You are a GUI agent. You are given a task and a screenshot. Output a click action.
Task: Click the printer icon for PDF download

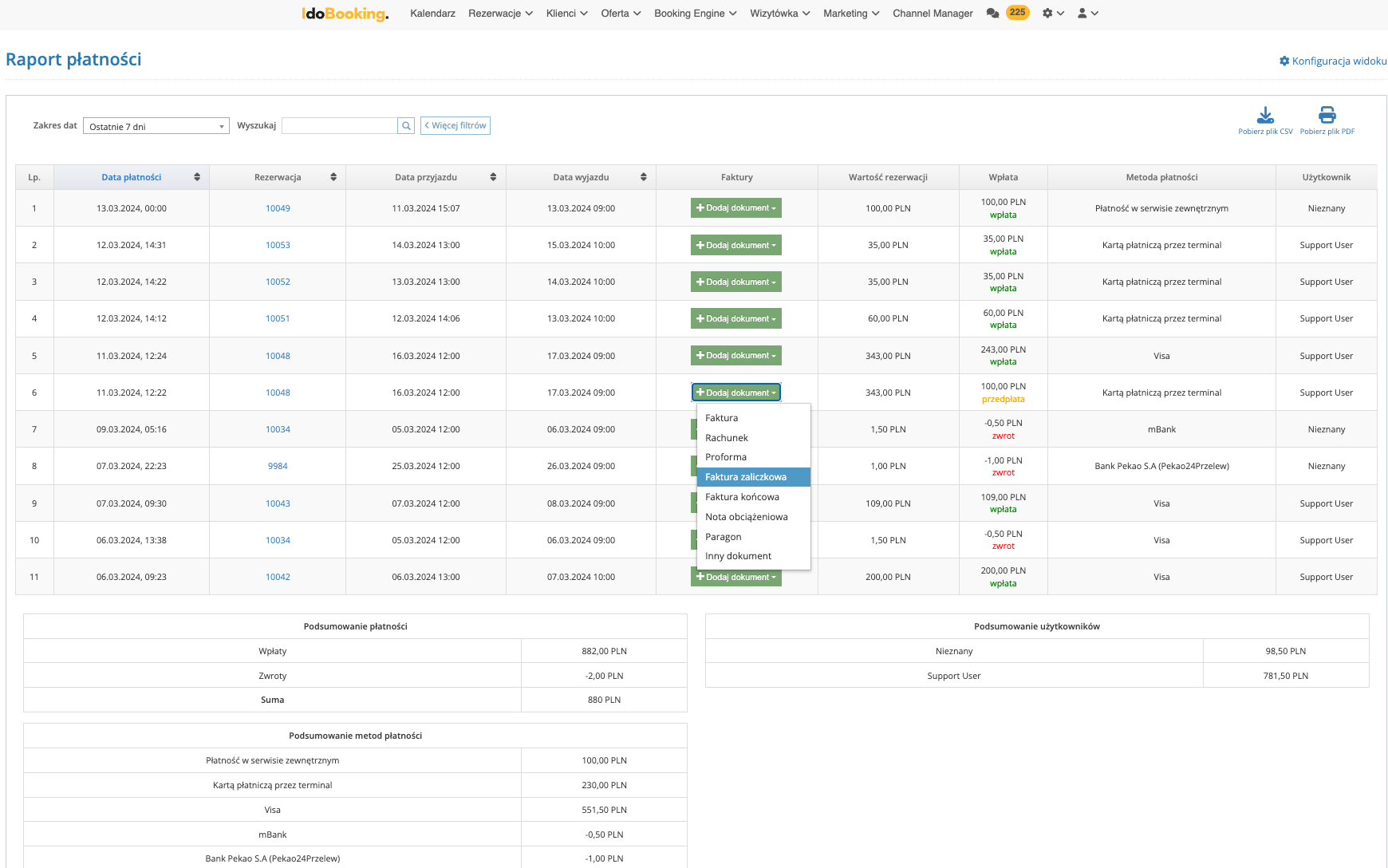point(1327,116)
